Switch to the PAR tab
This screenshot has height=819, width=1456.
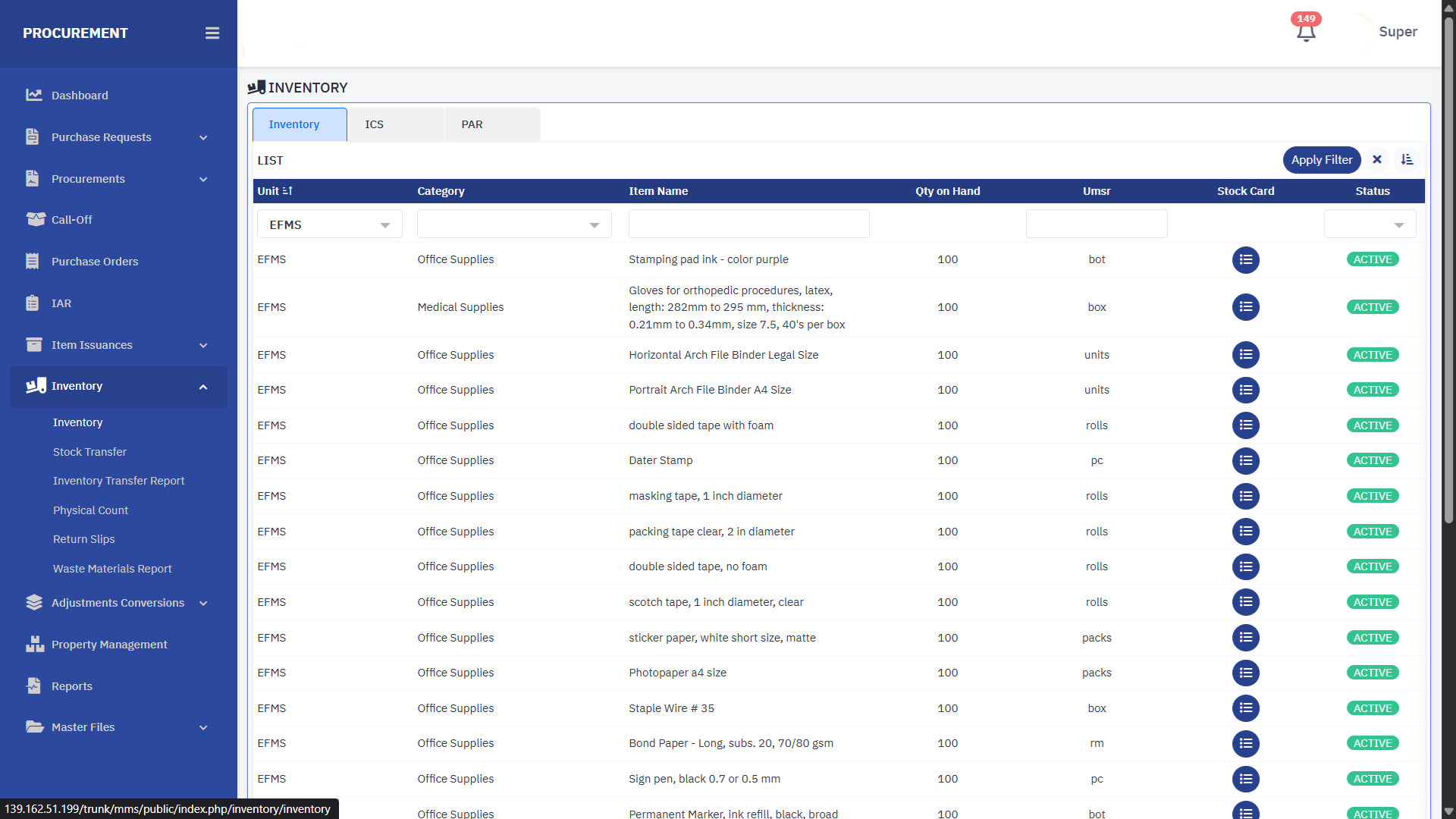coord(472,124)
